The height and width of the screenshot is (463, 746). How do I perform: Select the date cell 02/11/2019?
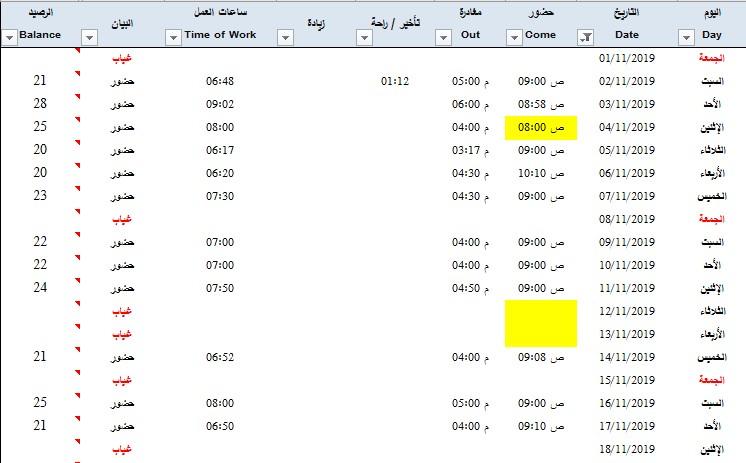(627, 81)
